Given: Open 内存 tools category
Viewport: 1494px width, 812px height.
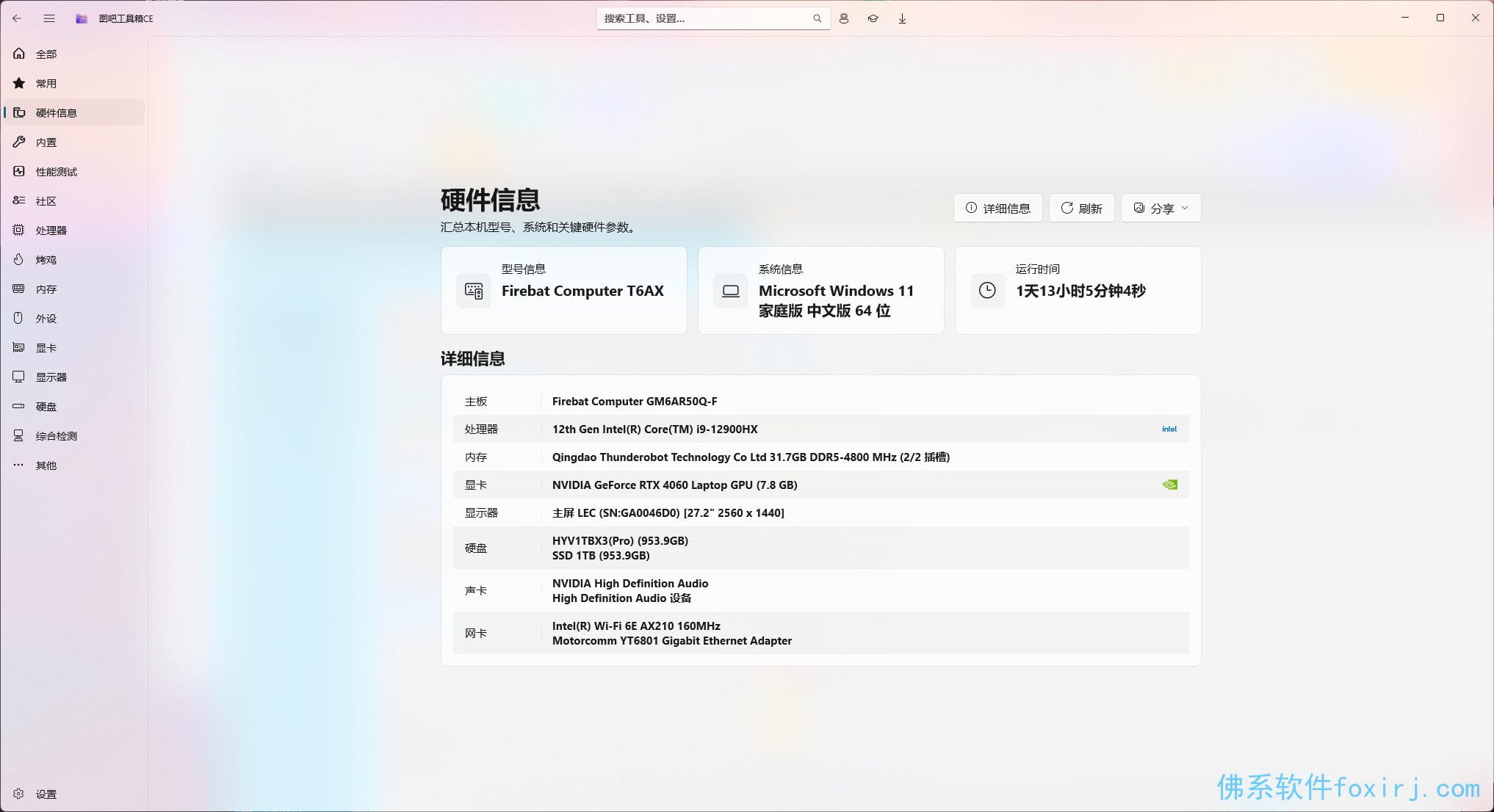Looking at the screenshot, I should coord(73,289).
